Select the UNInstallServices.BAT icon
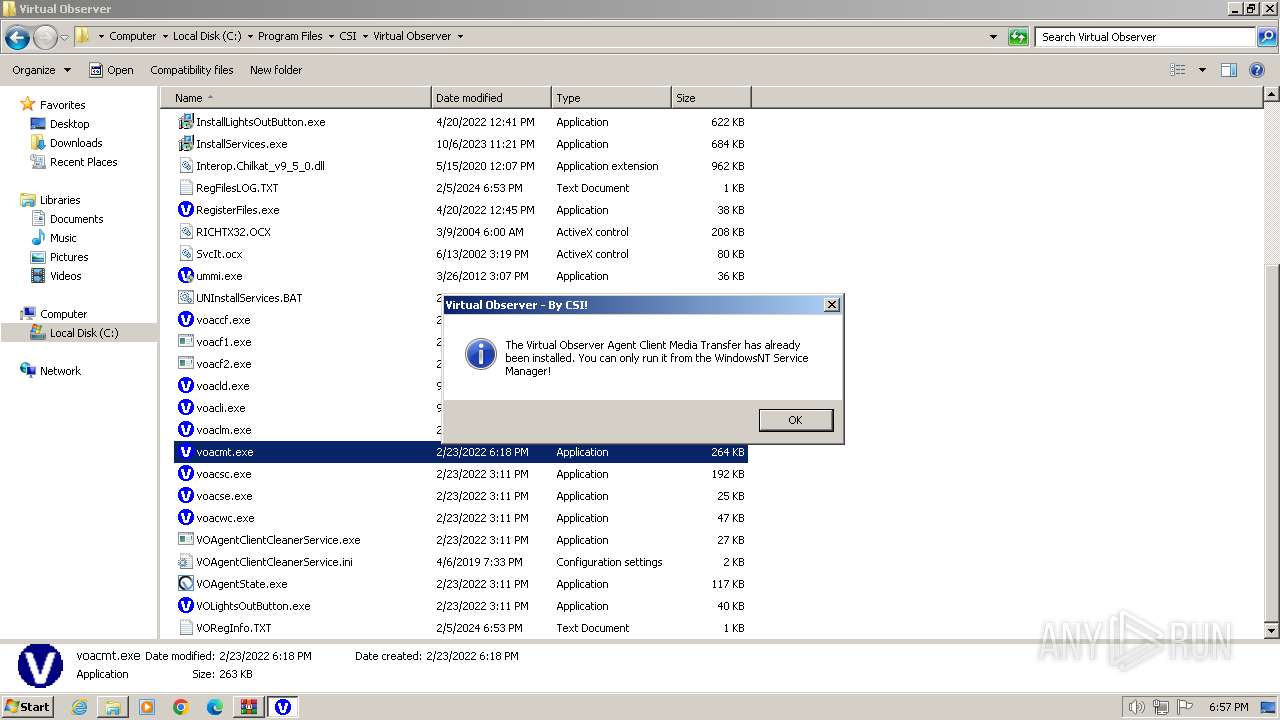This screenshot has height=720, width=1280. click(185, 298)
